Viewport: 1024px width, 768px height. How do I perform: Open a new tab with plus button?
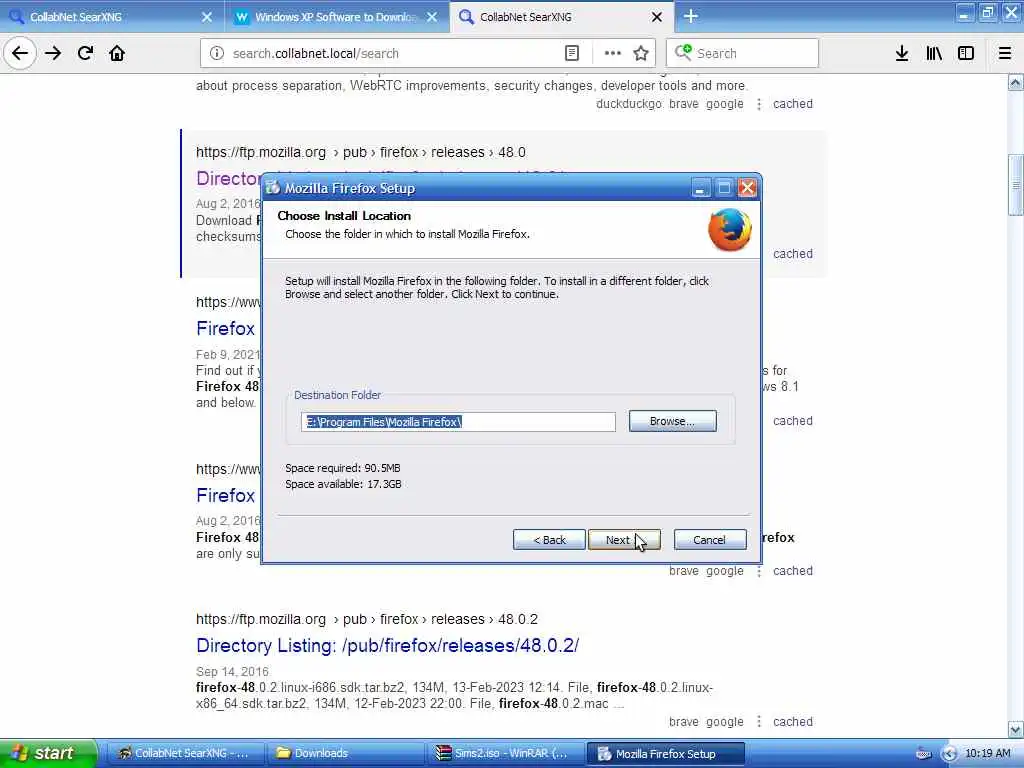click(691, 16)
